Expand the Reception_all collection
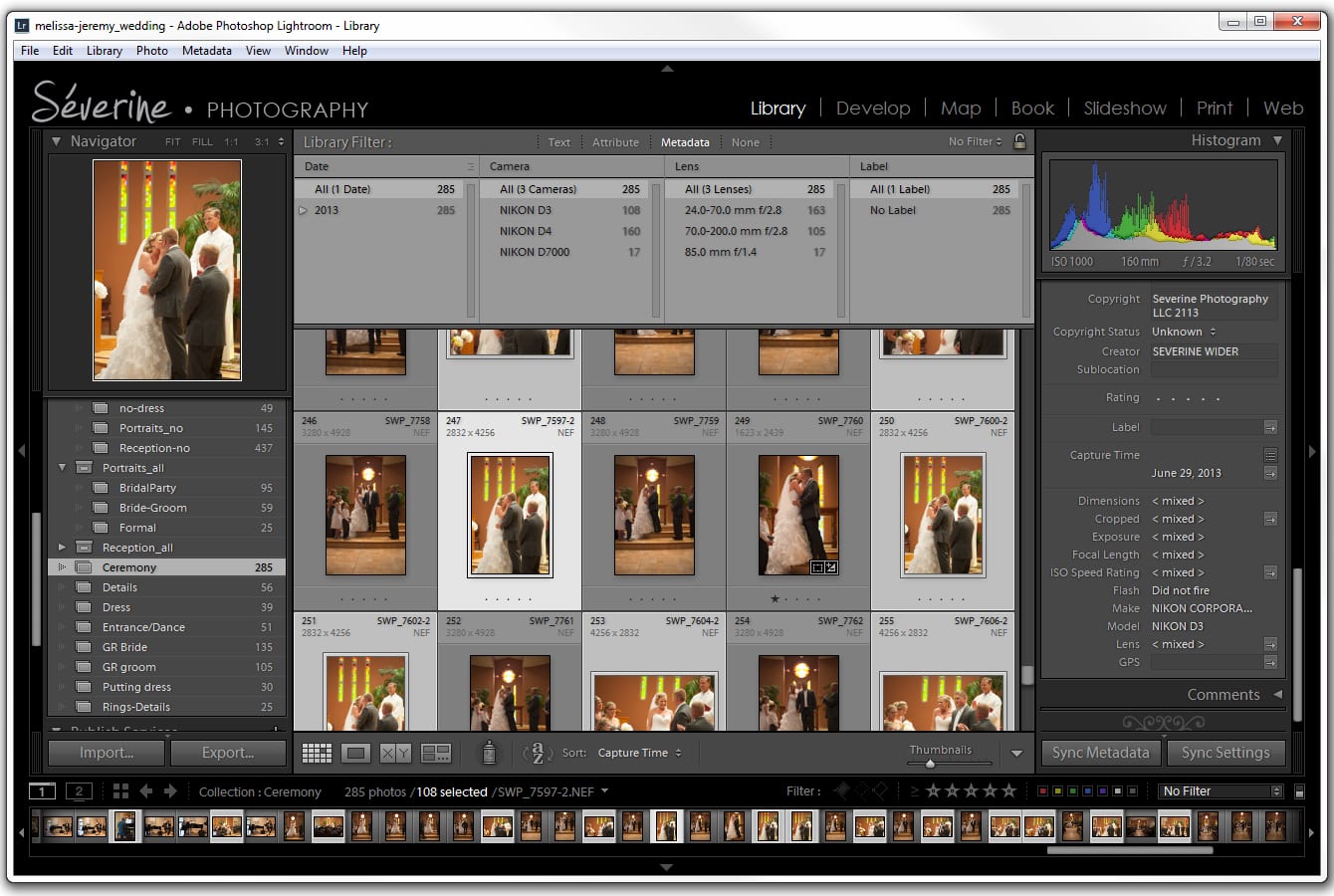The image size is (1334, 896). (62, 547)
